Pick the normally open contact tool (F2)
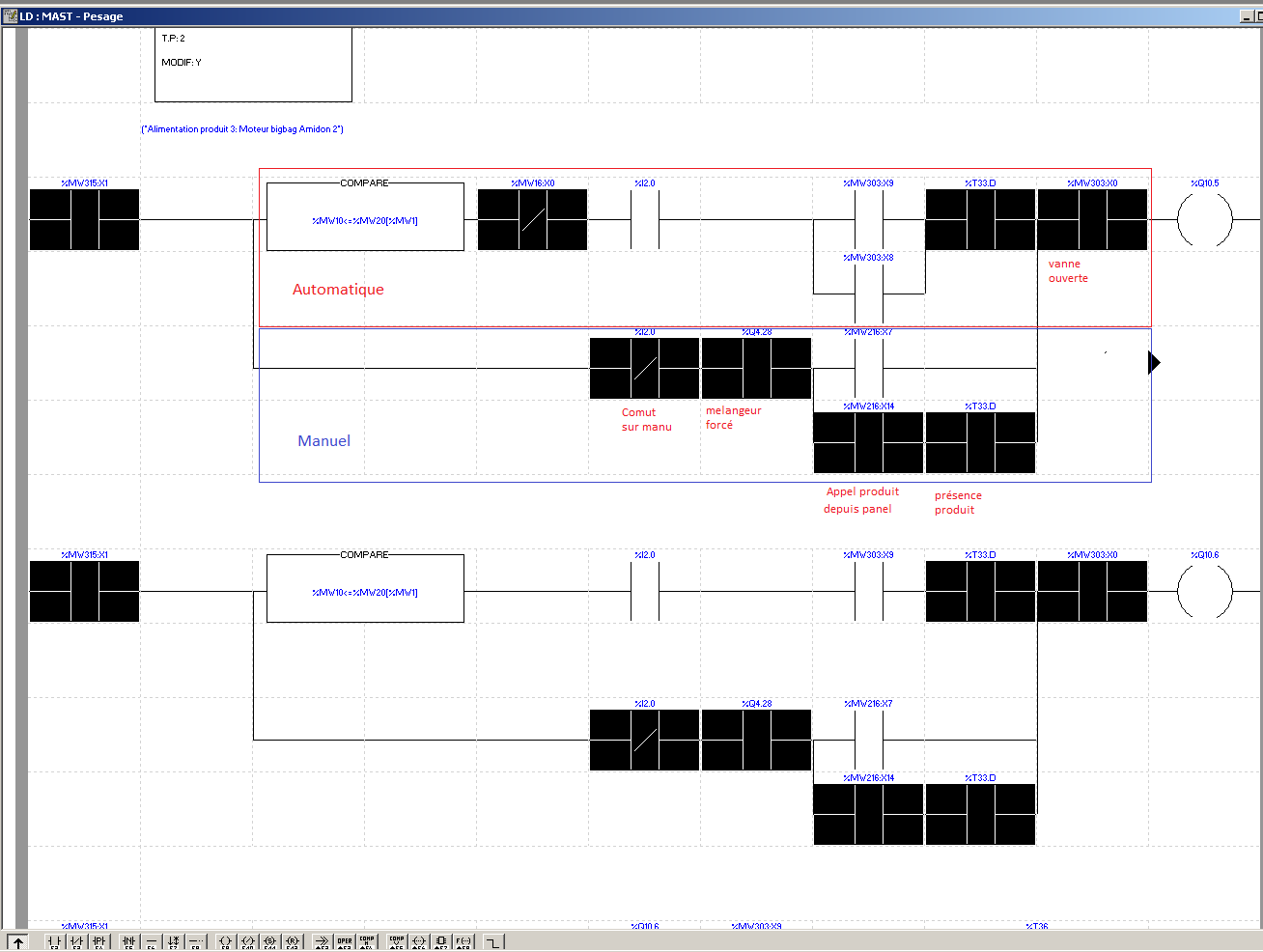 [54, 941]
